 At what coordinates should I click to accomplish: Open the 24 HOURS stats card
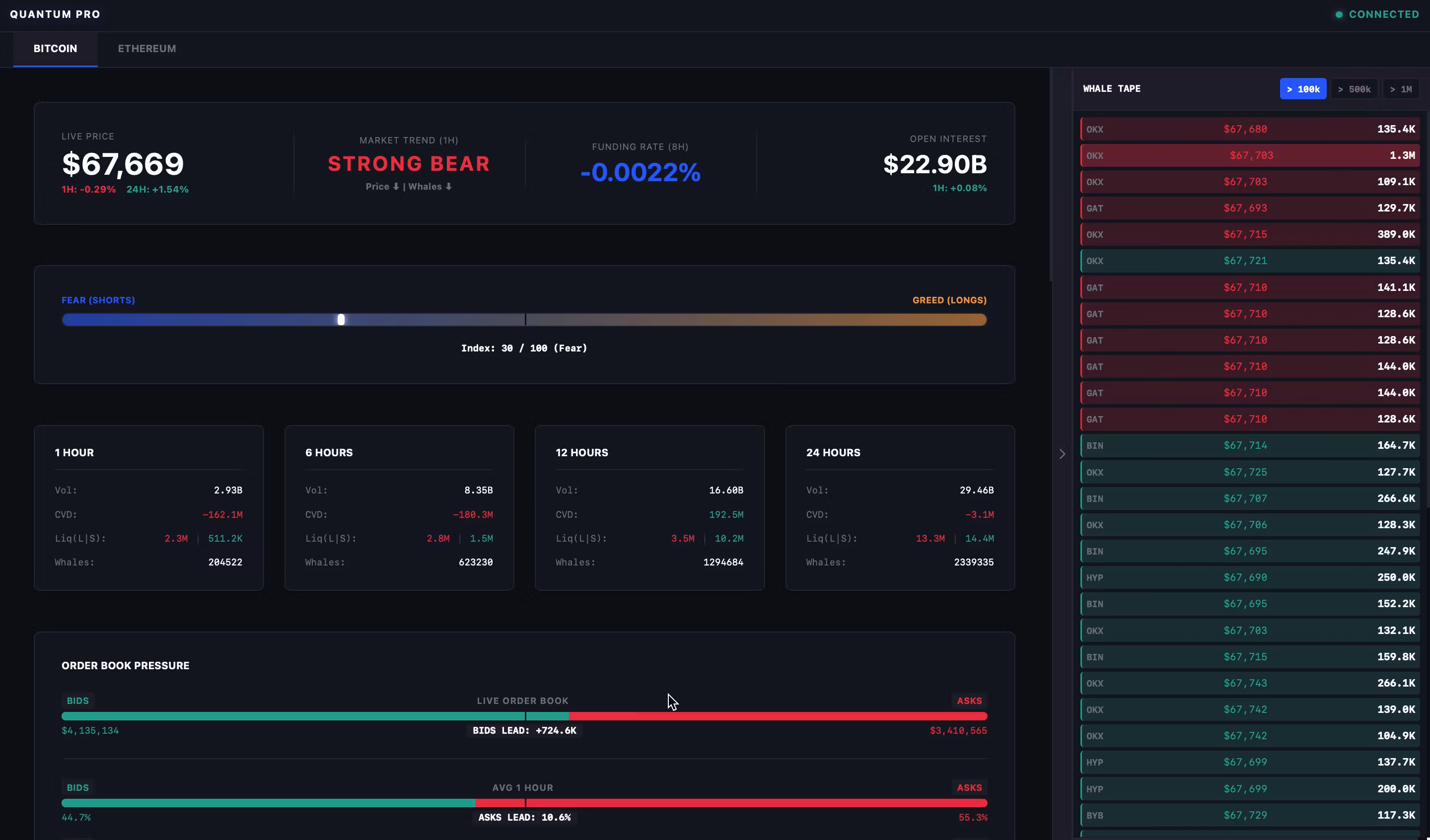[900, 508]
